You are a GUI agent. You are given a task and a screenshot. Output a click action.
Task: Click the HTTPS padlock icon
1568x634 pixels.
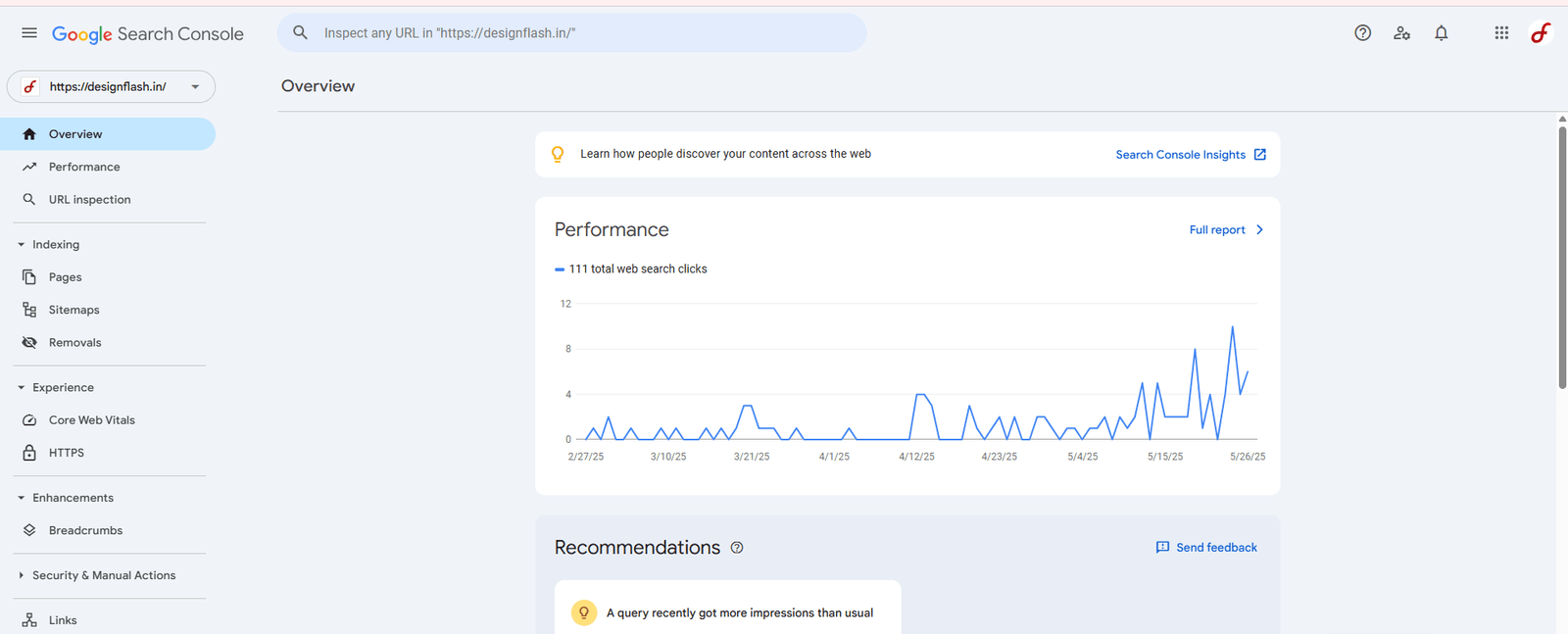click(29, 453)
